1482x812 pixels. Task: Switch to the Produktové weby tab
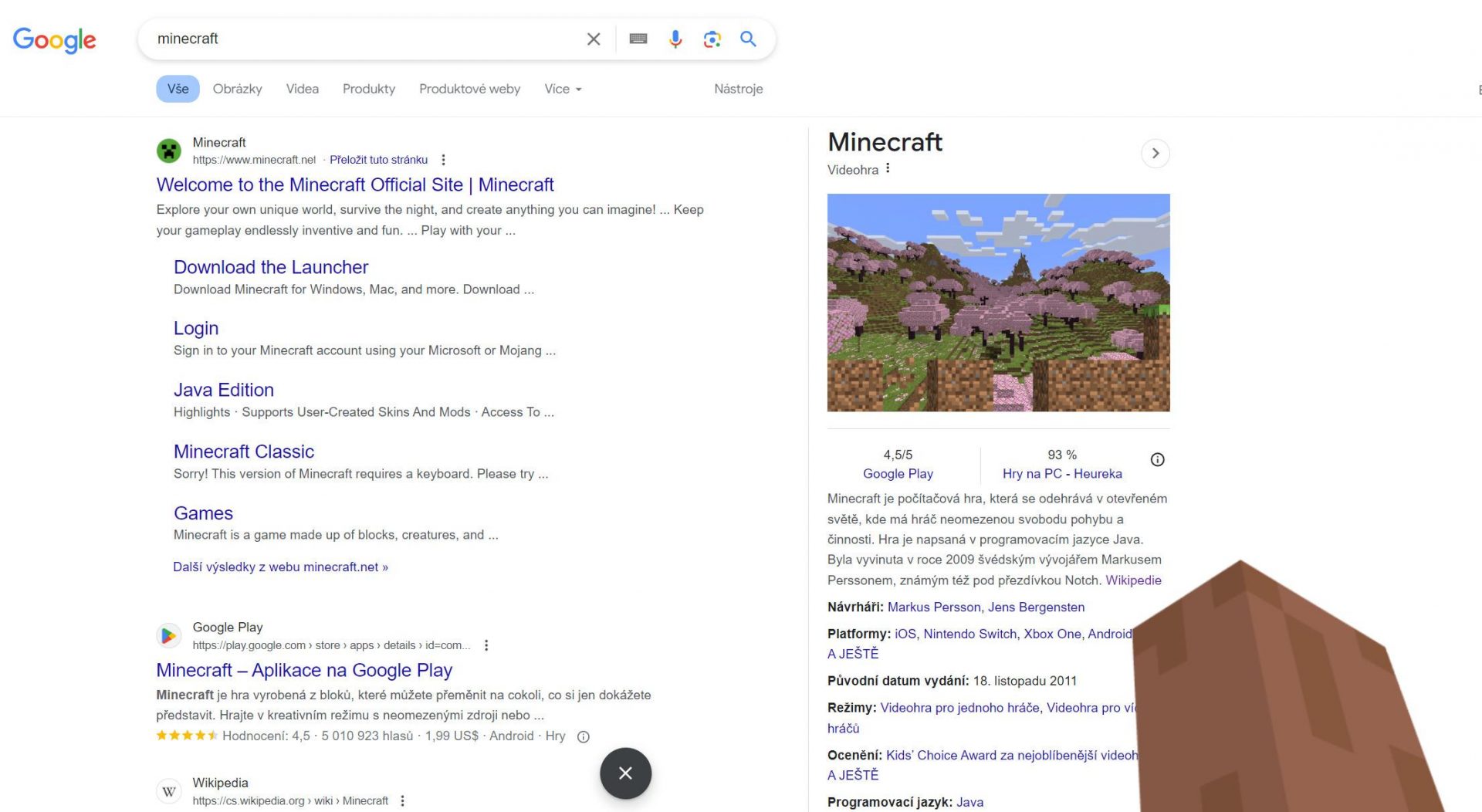tap(470, 89)
